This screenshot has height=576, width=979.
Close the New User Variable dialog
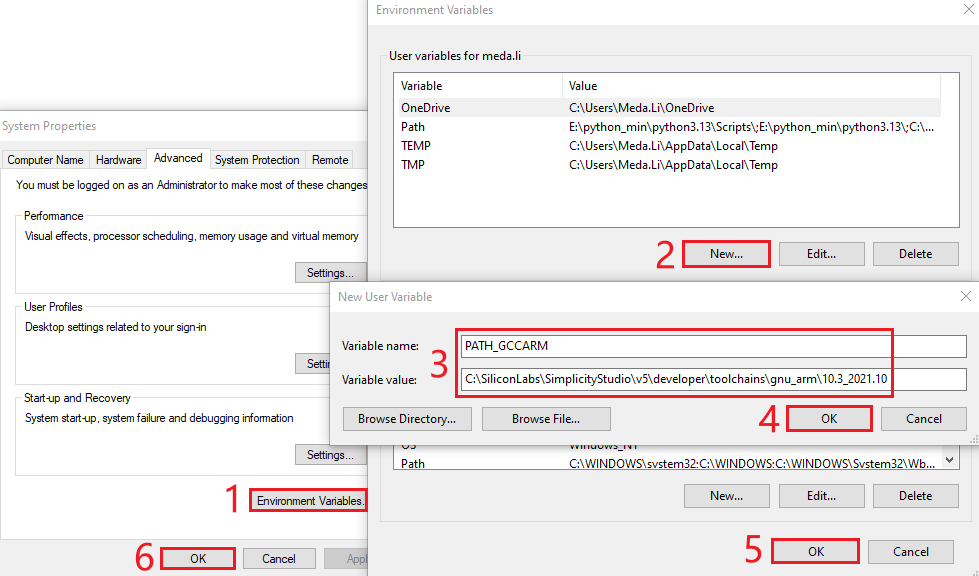pos(965,297)
